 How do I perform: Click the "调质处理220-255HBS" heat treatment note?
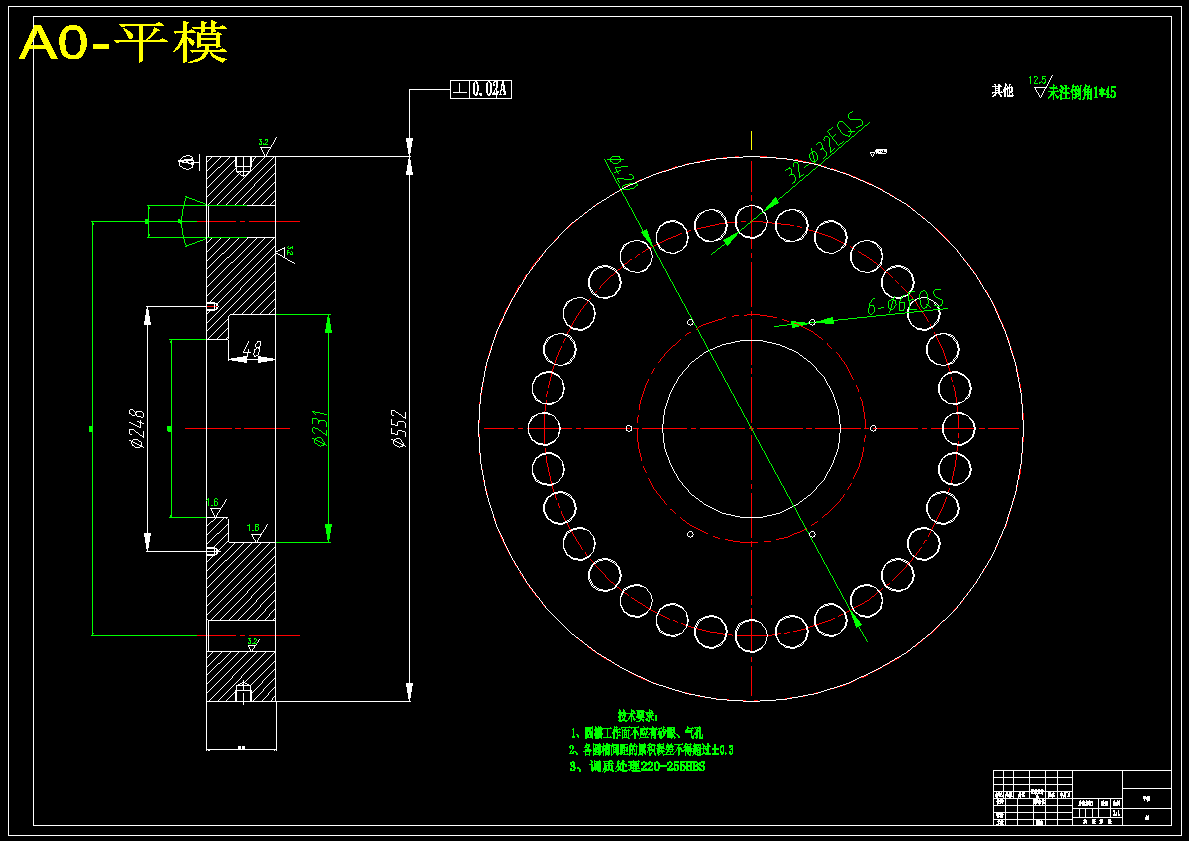click(637, 767)
